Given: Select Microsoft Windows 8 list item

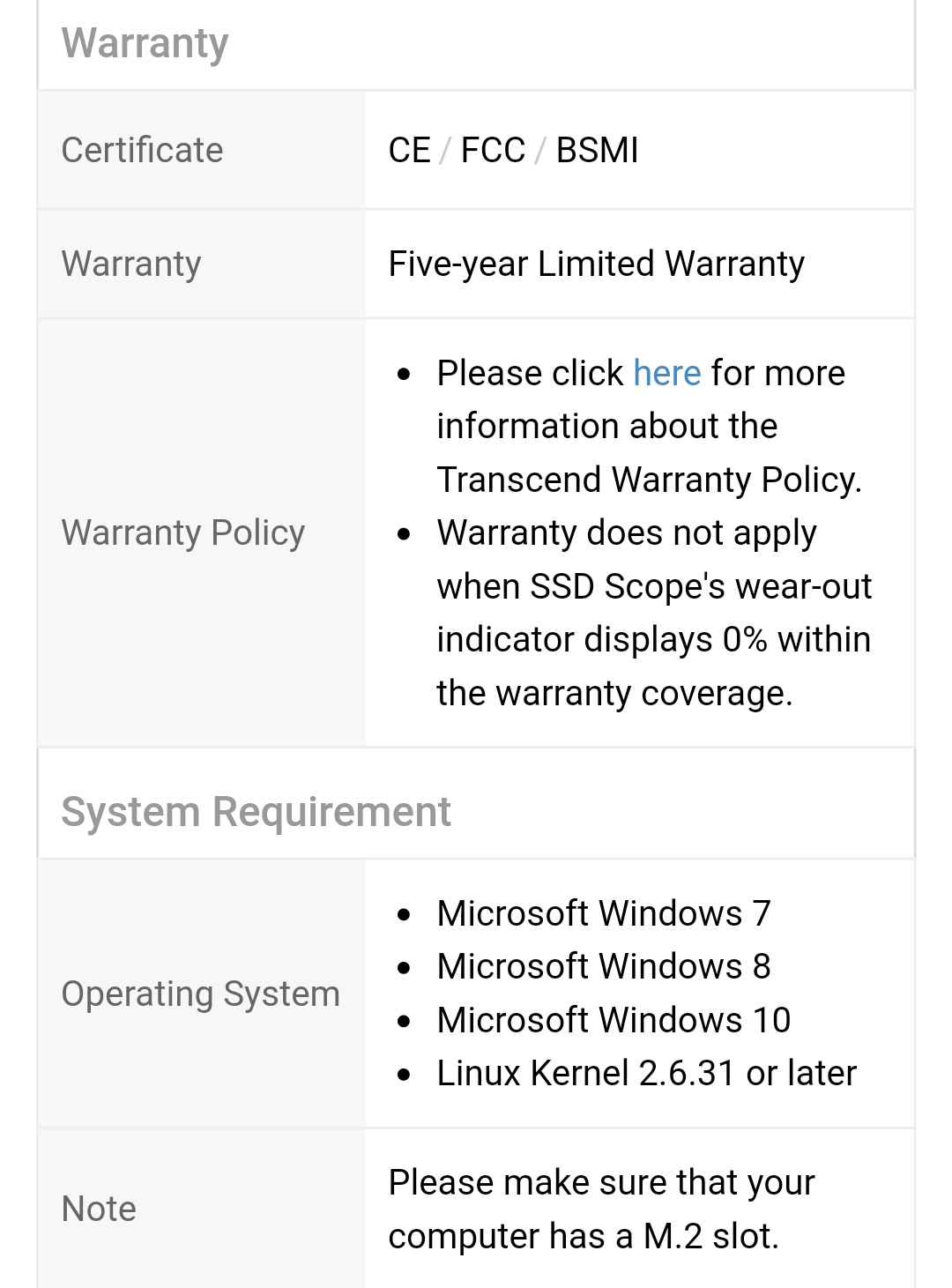Looking at the screenshot, I should [x=604, y=966].
